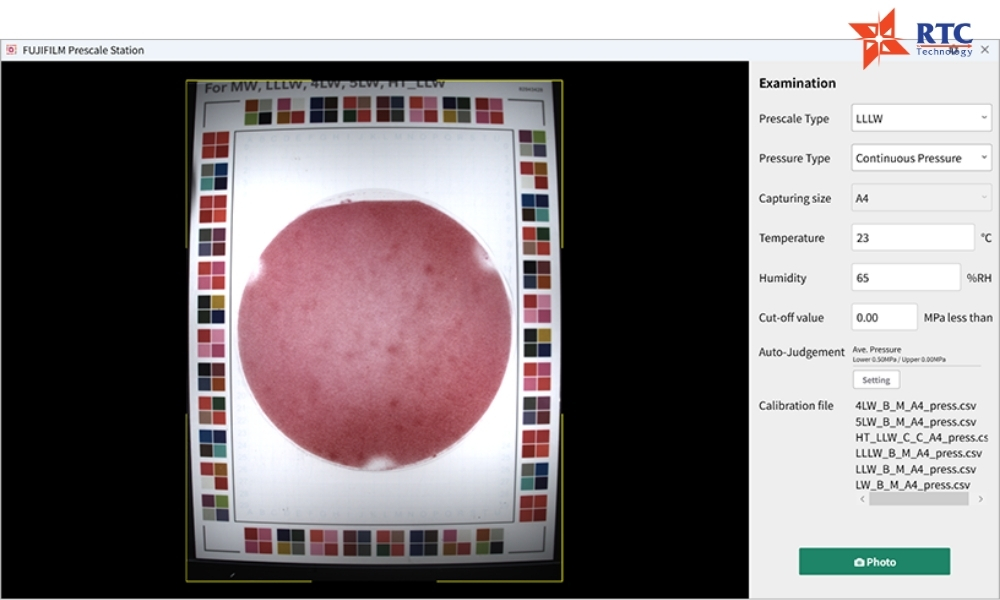Click the Humidity value field
The image size is (1000, 600).
point(906,277)
